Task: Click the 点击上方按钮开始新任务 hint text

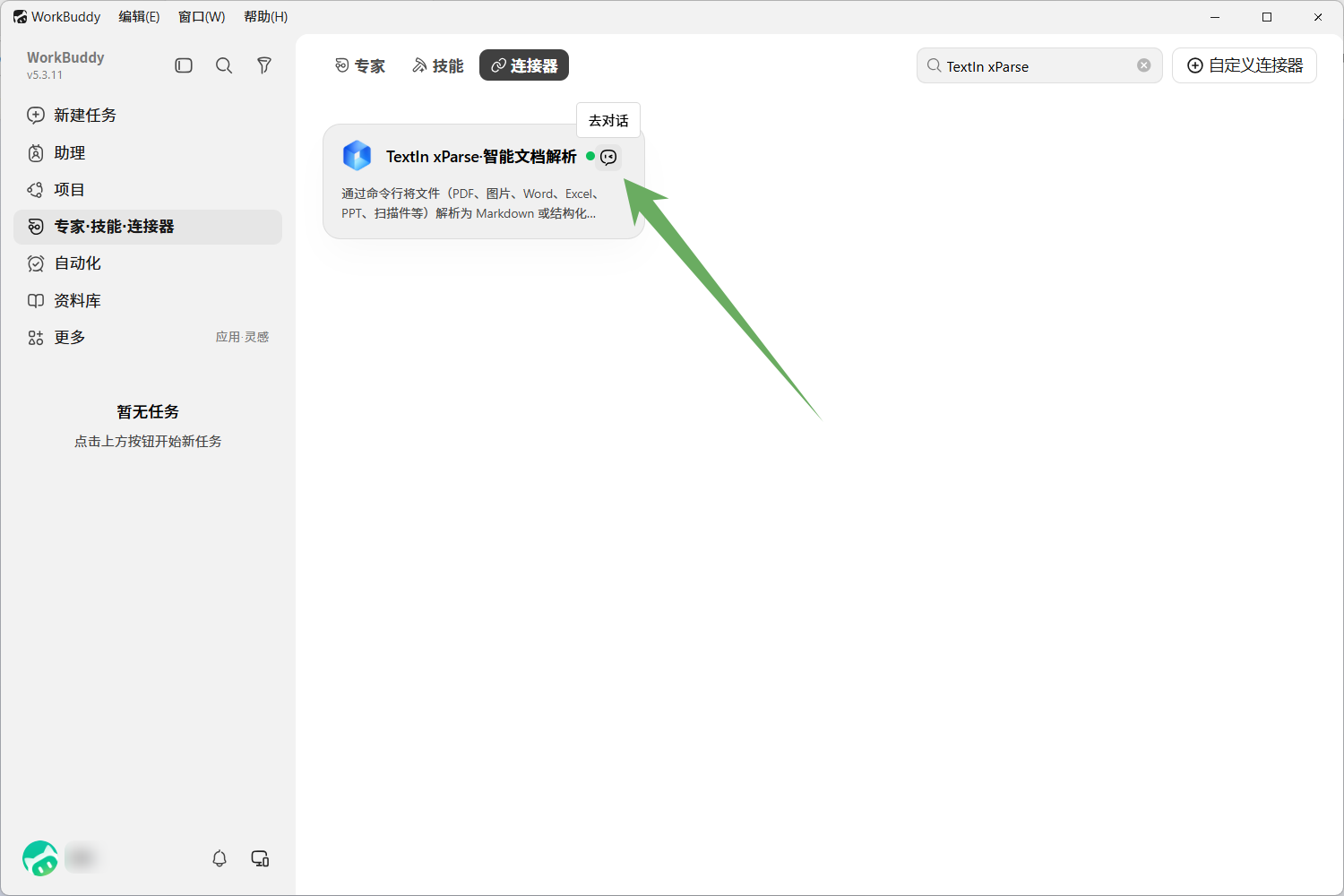Action: click(148, 442)
